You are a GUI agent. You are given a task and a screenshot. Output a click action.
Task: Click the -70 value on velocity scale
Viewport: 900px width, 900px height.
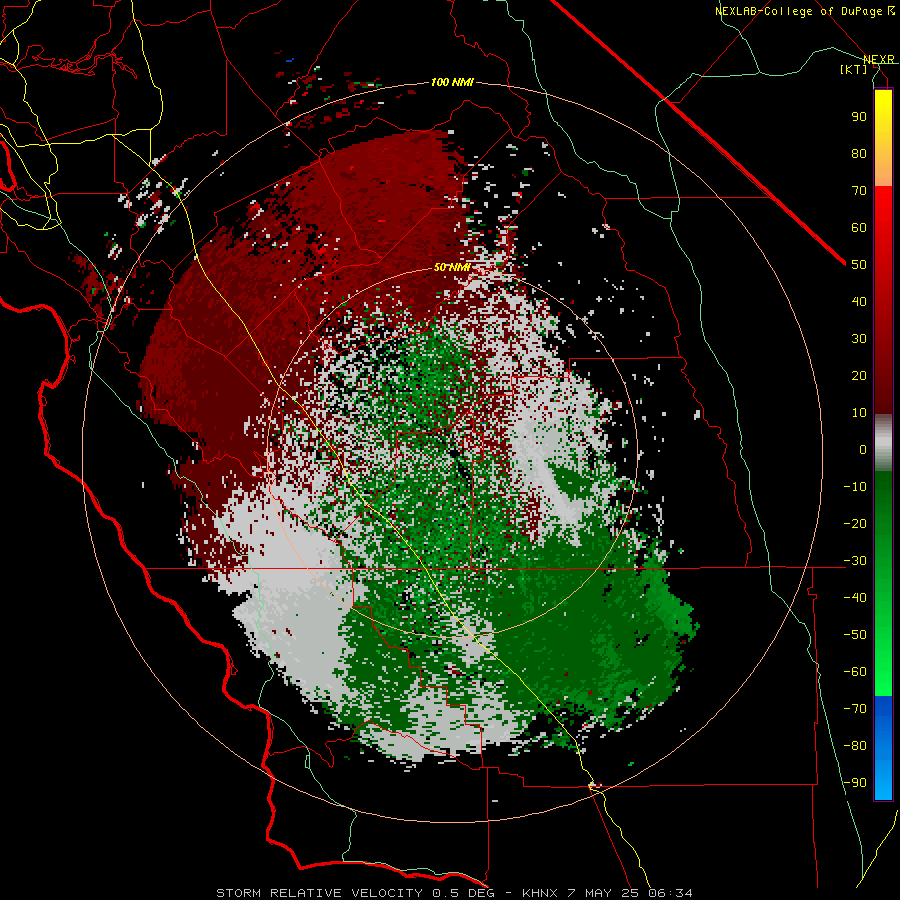point(855,709)
